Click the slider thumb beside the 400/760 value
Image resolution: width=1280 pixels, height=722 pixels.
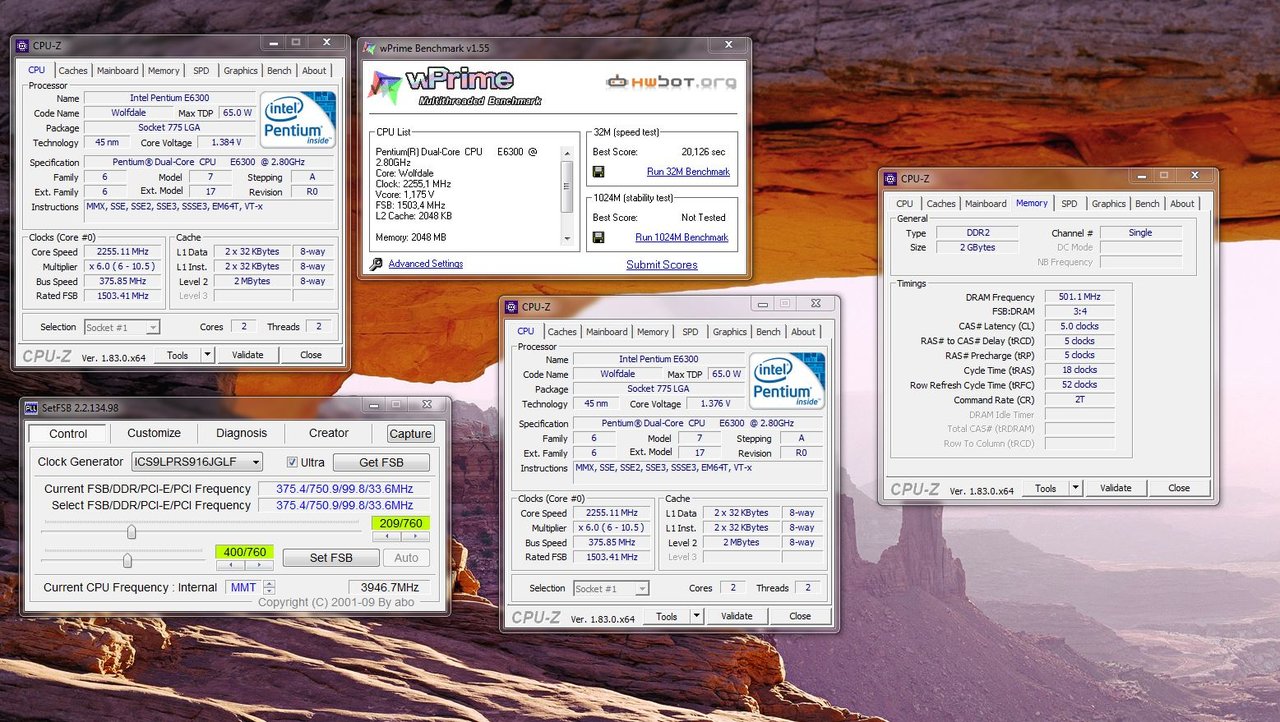click(x=127, y=560)
